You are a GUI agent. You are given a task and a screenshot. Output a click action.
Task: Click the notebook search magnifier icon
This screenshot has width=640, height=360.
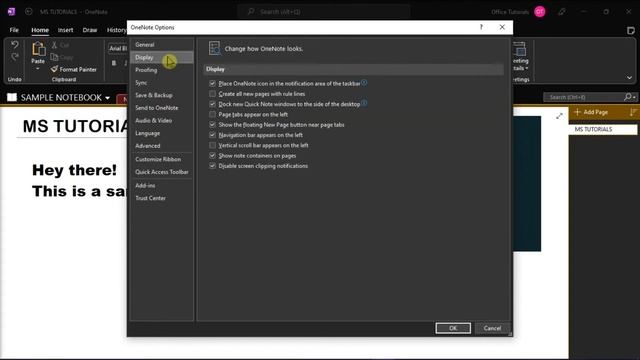pos(628,97)
